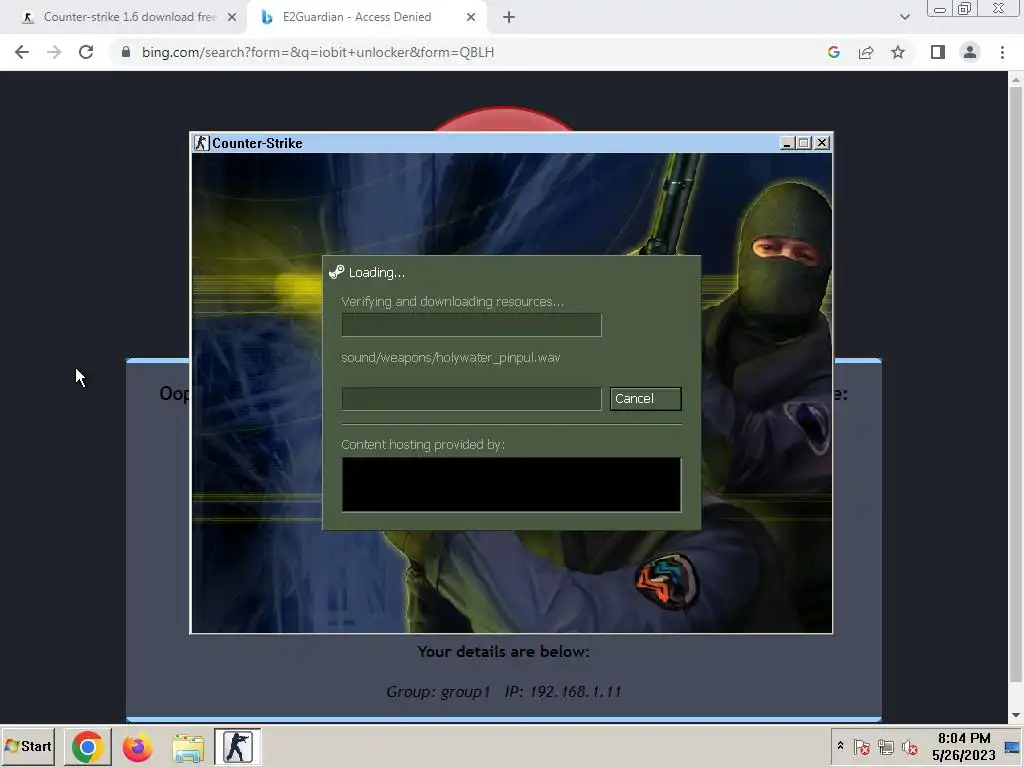Launch Firefox from the taskbar
This screenshot has height=768, width=1024.
(x=138, y=746)
